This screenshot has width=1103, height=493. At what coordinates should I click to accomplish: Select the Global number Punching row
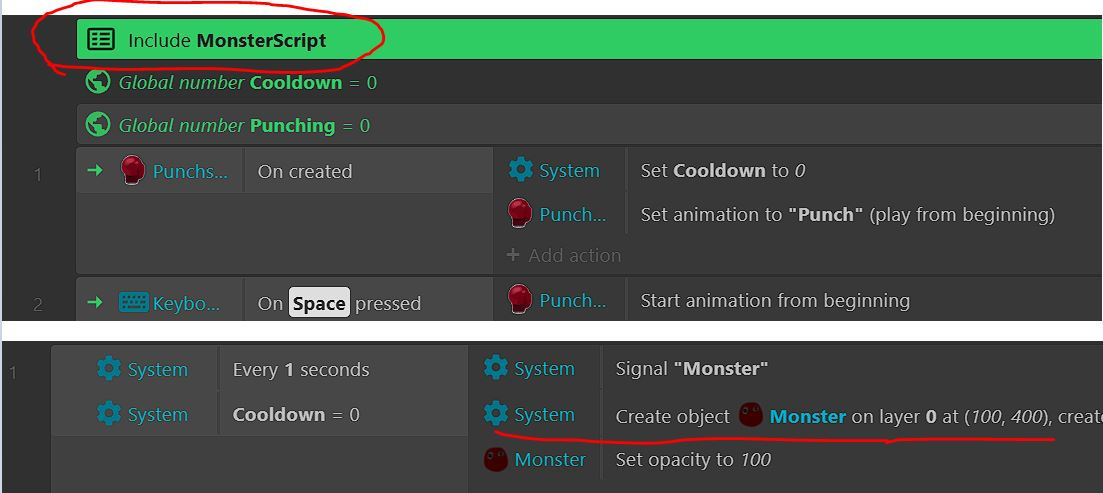[x=589, y=125]
